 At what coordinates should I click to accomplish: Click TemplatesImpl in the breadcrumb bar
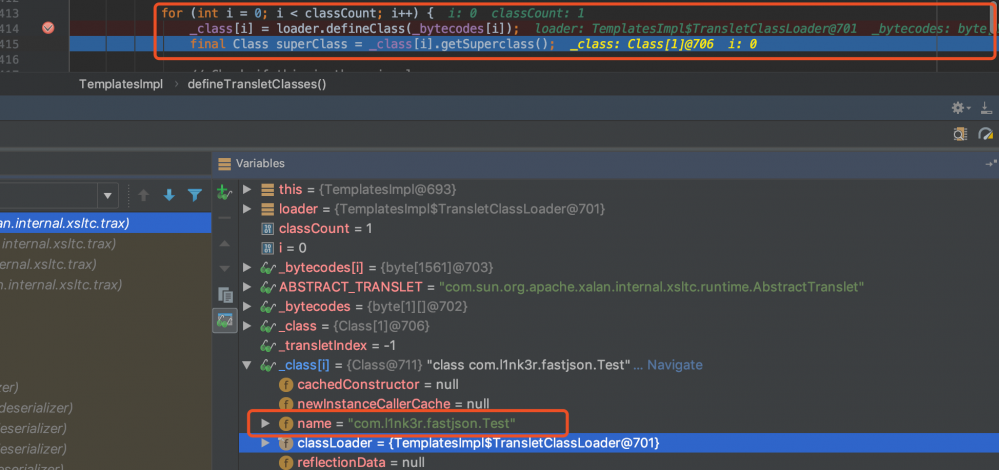pos(121,84)
